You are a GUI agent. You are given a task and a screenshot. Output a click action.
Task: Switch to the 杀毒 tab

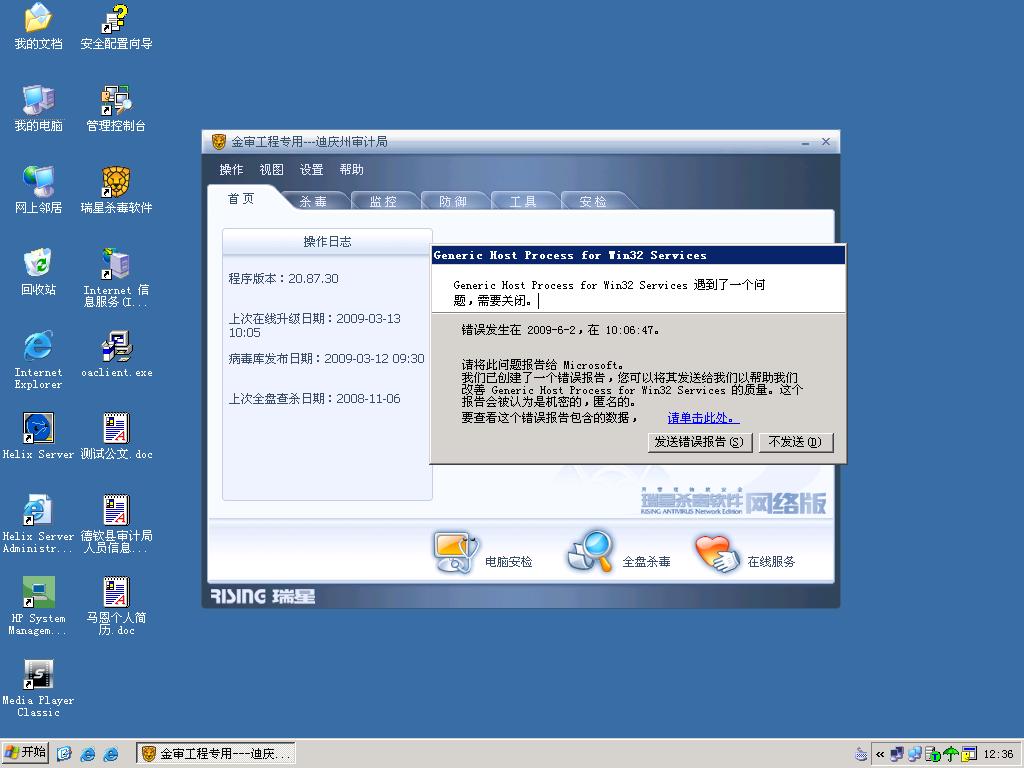[313, 201]
